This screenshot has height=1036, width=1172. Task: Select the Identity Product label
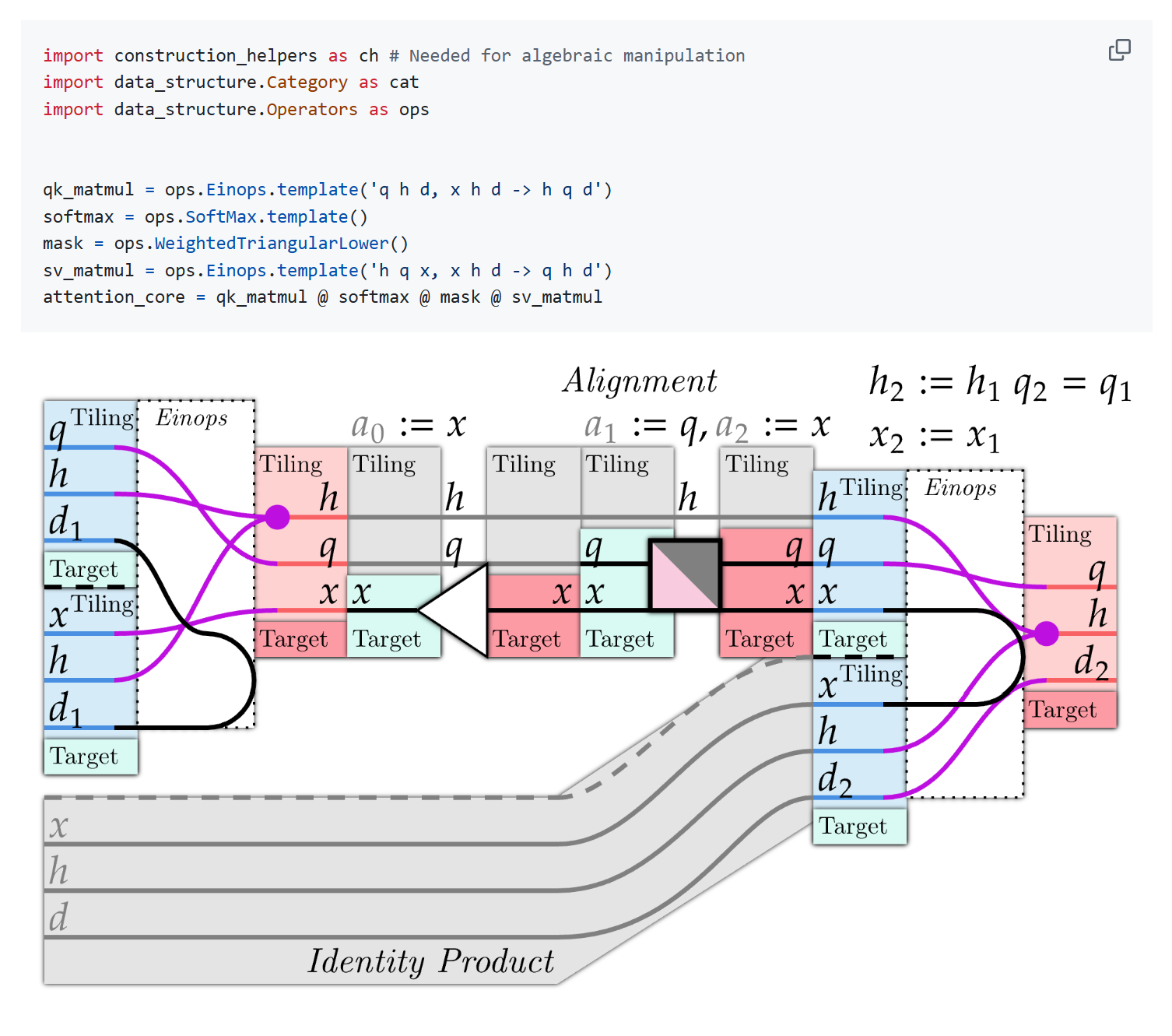pyautogui.click(x=430, y=961)
